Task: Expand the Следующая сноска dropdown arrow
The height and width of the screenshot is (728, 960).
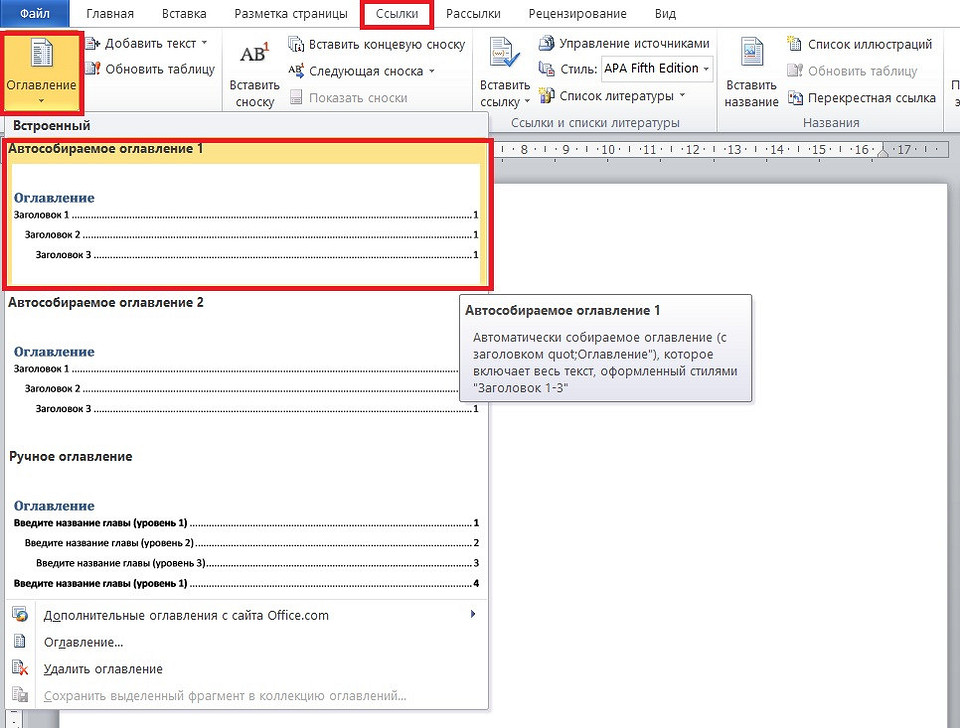Action: point(432,71)
